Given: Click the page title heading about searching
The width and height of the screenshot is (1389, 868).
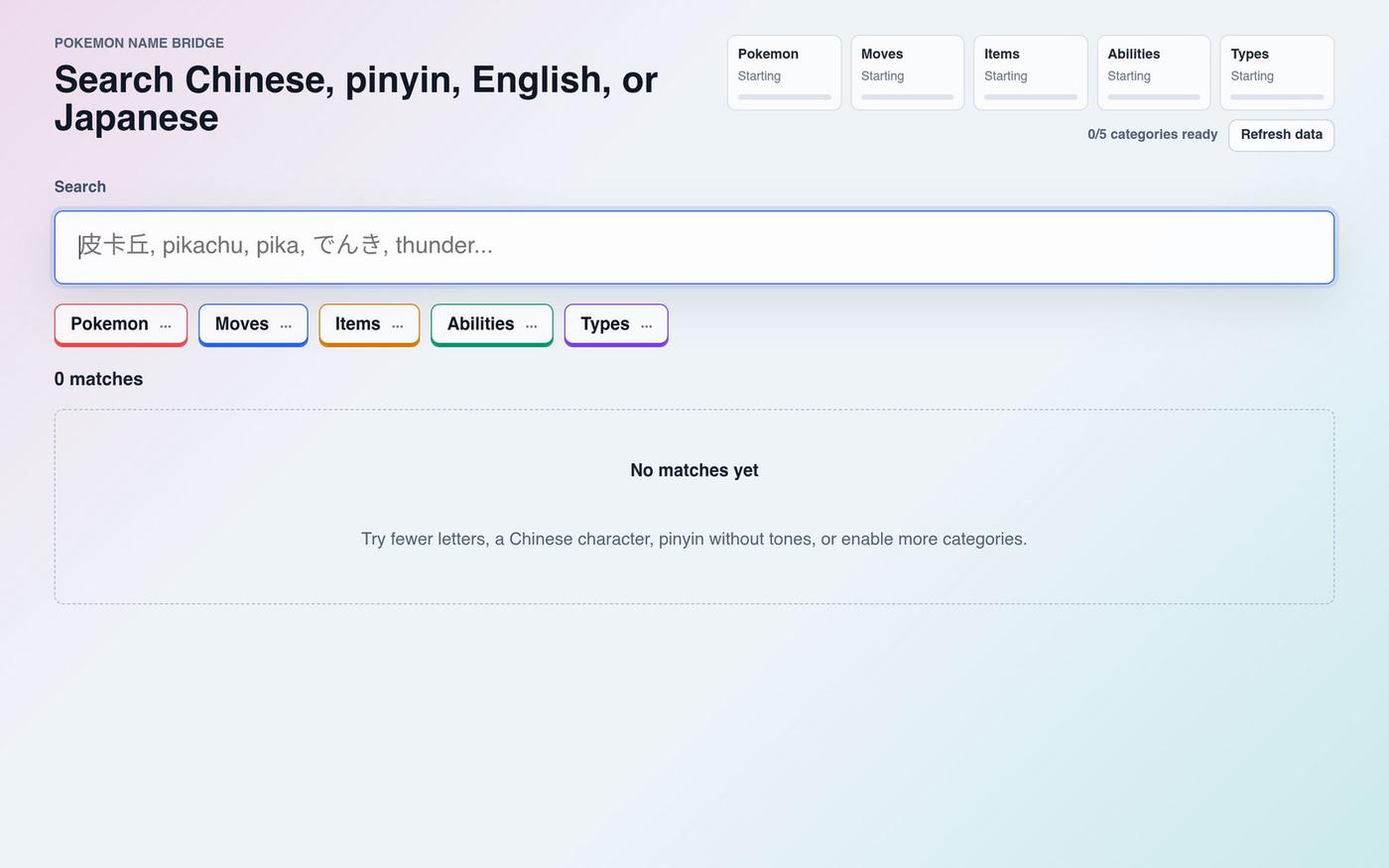Looking at the screenshot, I should pos(356,98).
